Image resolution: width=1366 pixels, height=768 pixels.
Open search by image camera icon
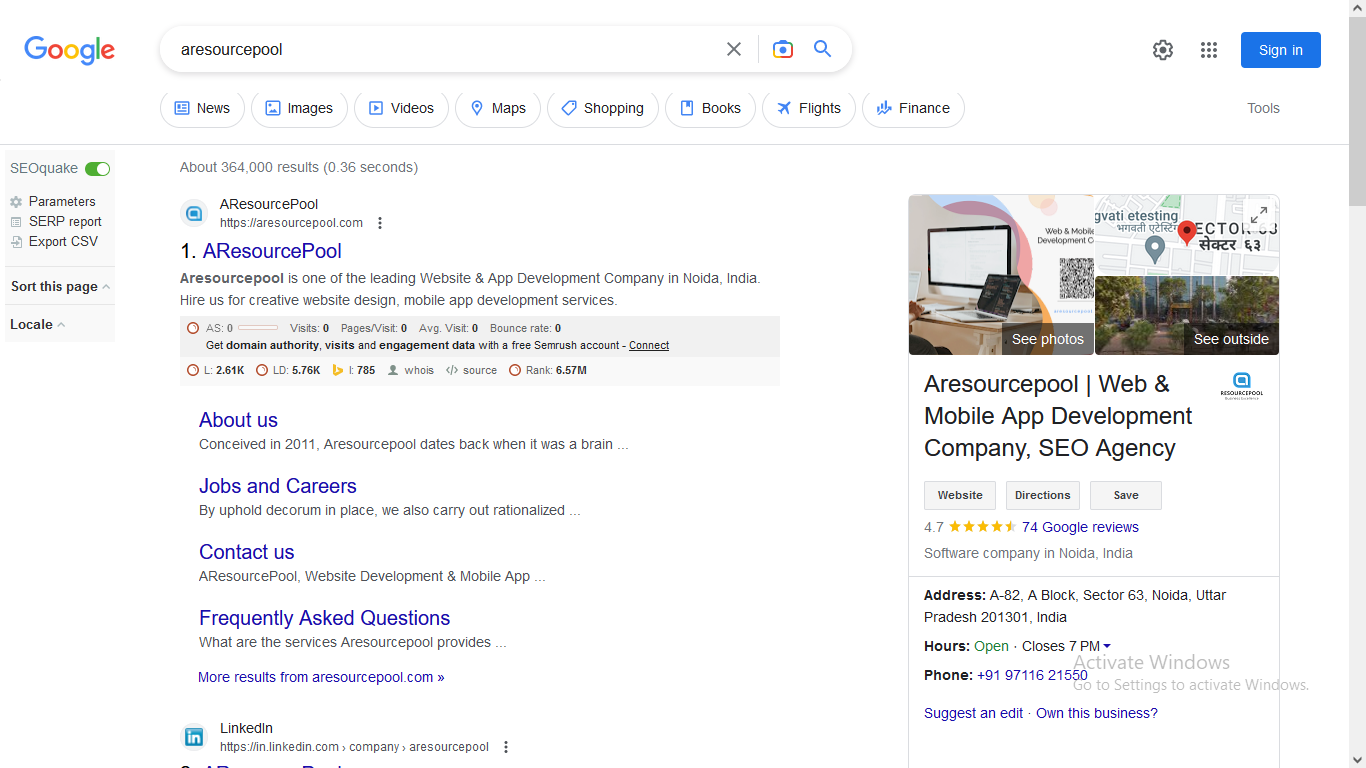(x=783, y=49)
